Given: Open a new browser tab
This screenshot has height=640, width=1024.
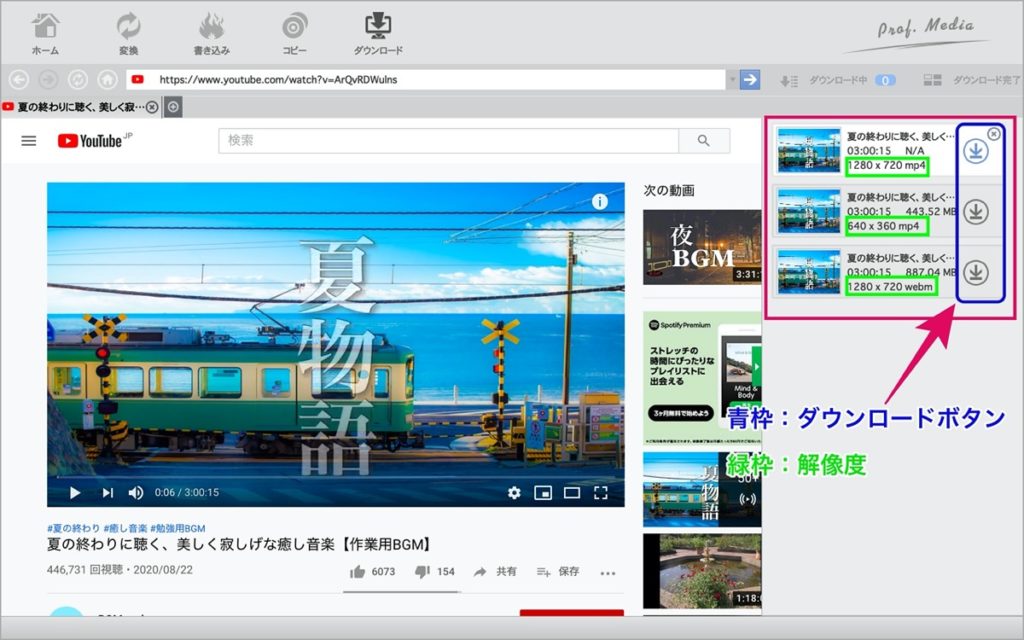Looking at the screenshot, I should tap(173, 107).
